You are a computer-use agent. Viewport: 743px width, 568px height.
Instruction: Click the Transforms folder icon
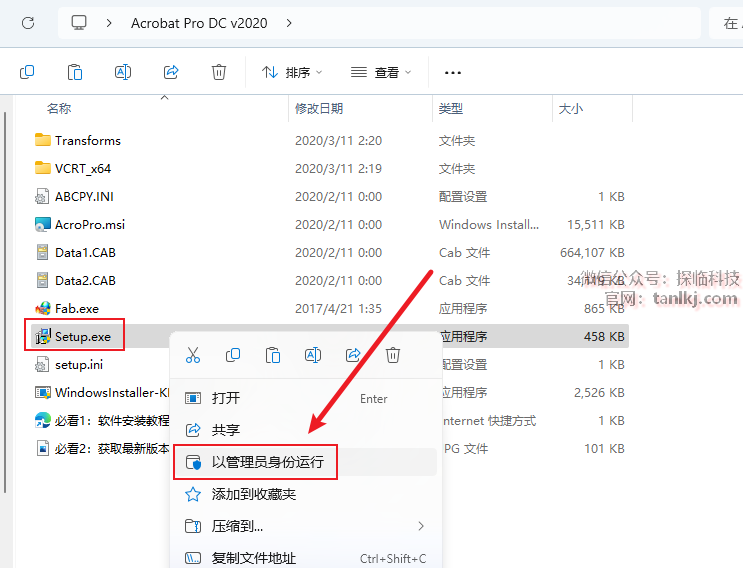click(x=43, y=140)
